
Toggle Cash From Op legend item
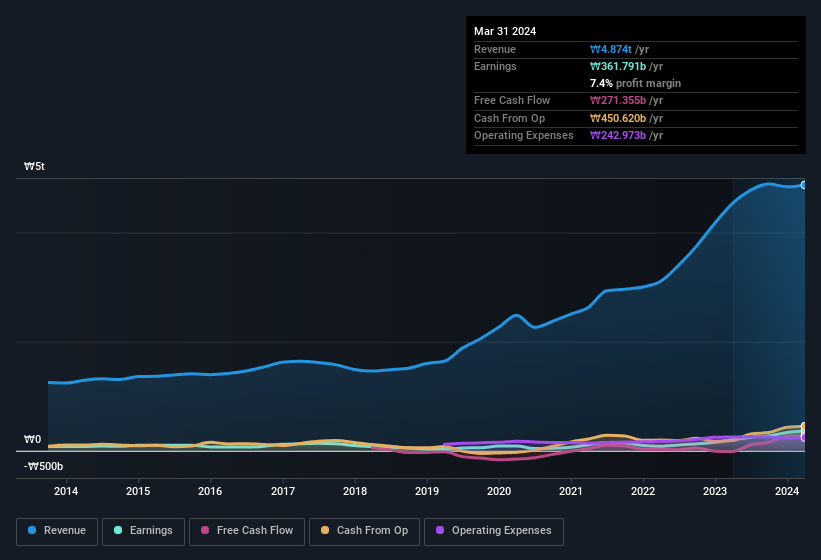363,531
